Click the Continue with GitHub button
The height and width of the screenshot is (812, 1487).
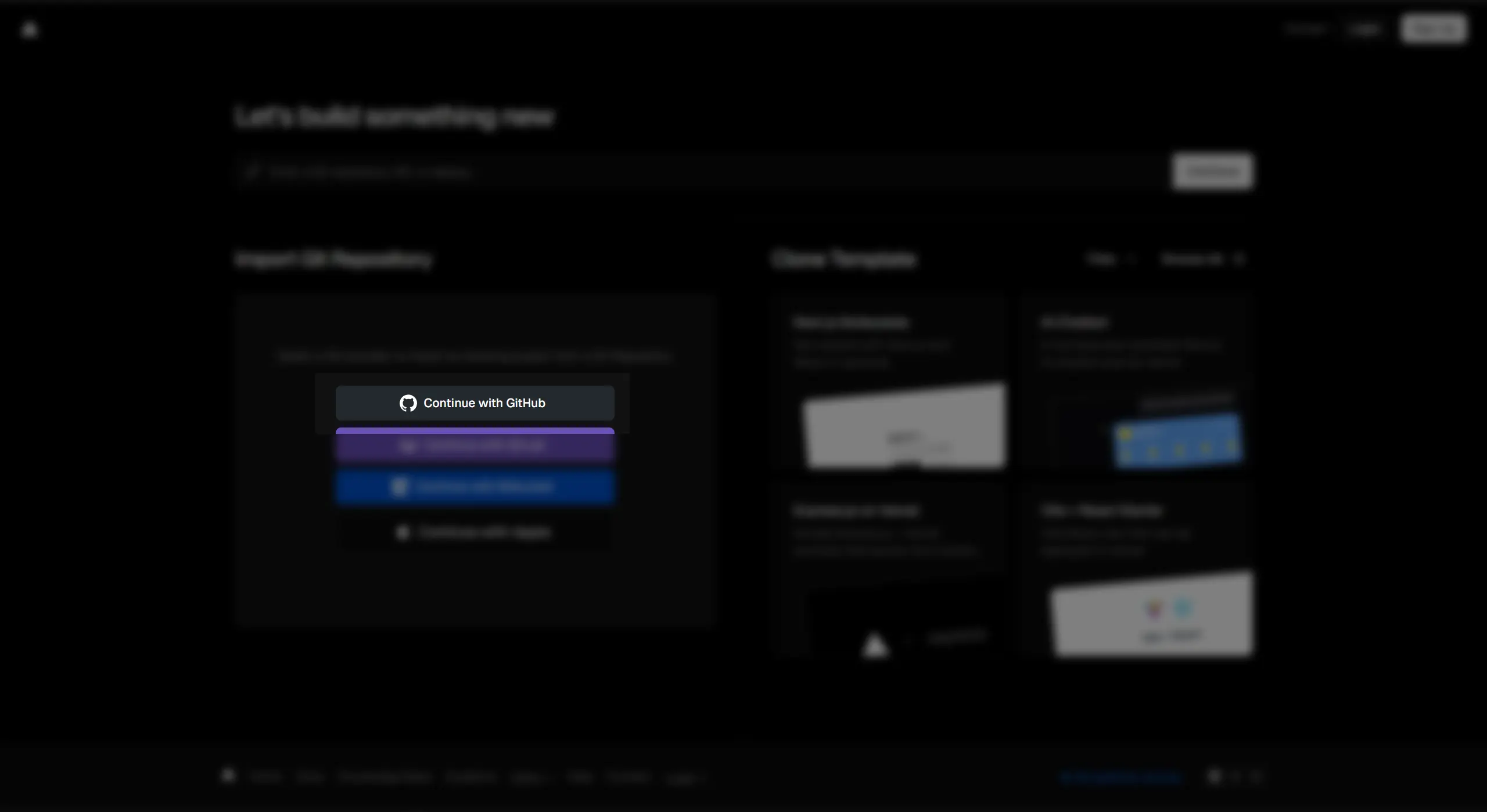(x=475, y=403)
